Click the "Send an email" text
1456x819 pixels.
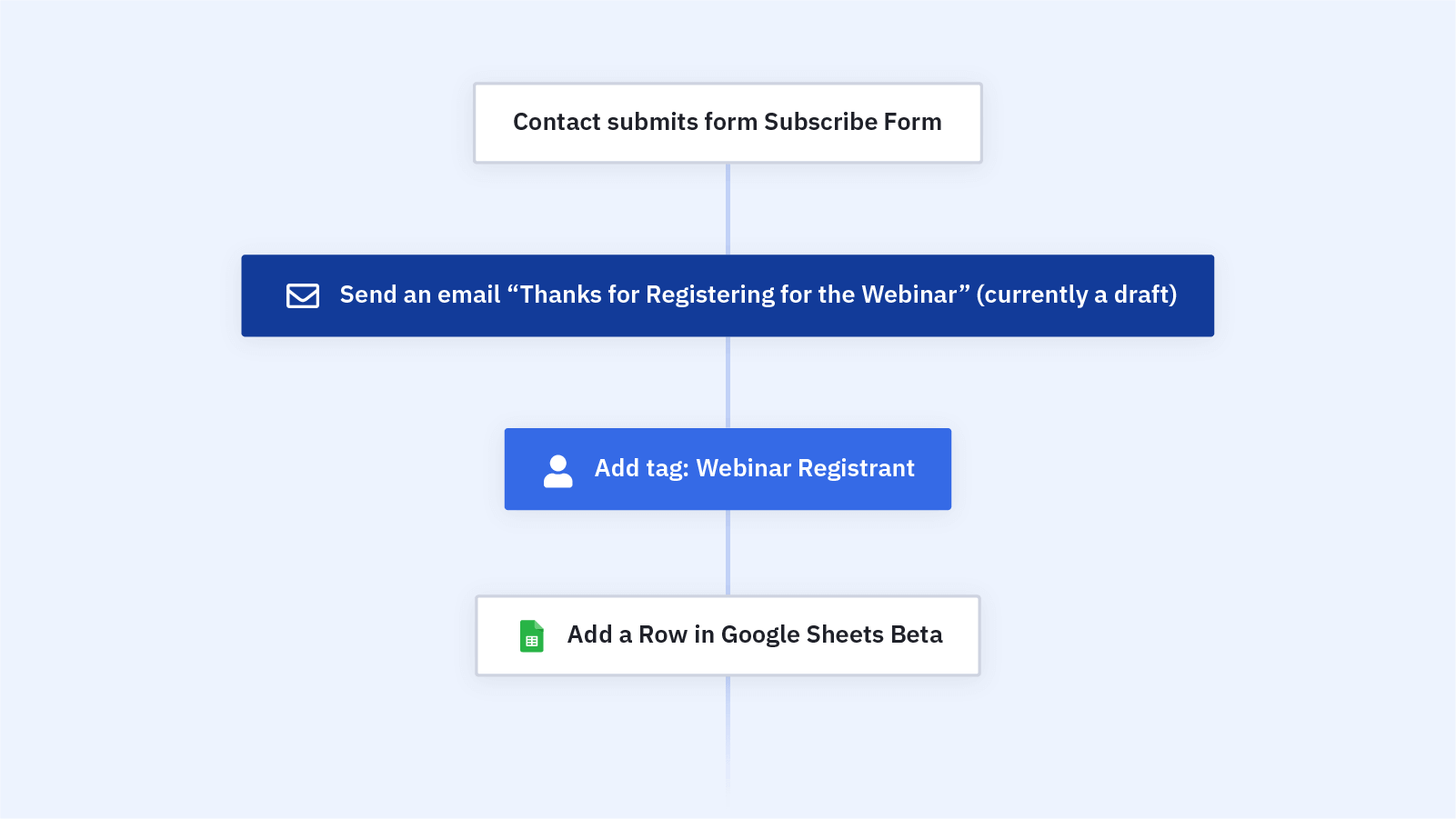click(x=420, y=295)
